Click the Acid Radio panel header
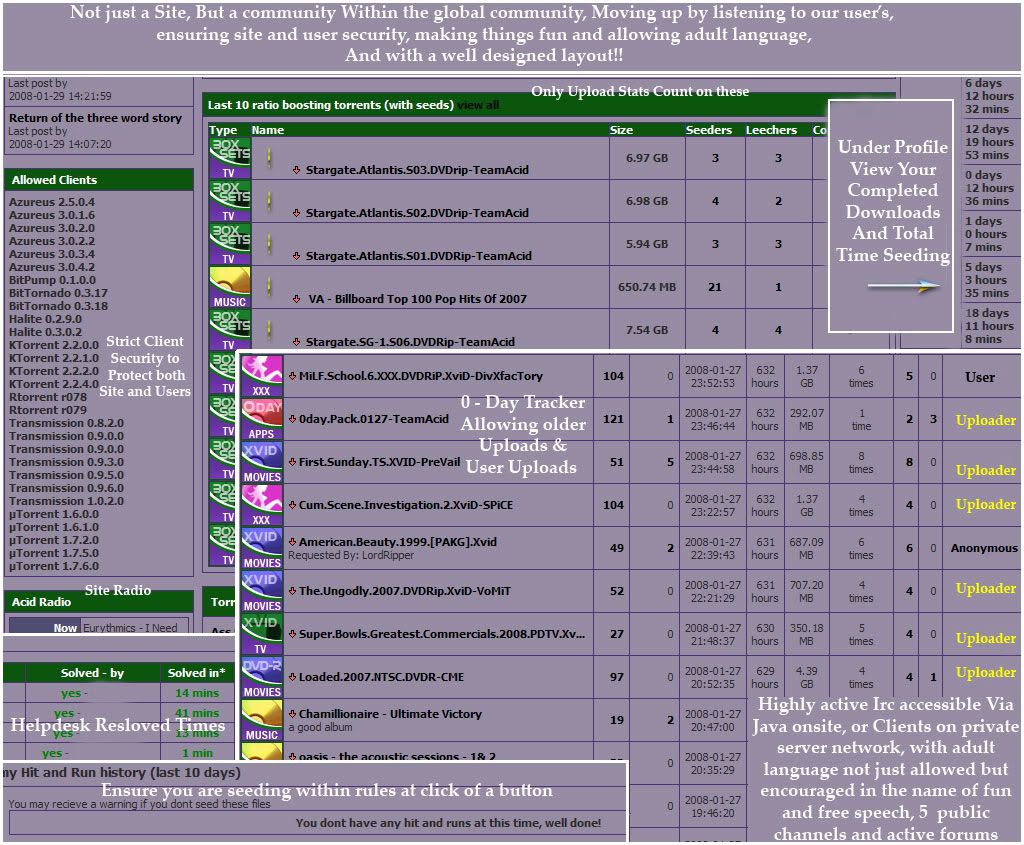Image resolution: width=1024 pixels, height=845 pixels. pos(99,602)
